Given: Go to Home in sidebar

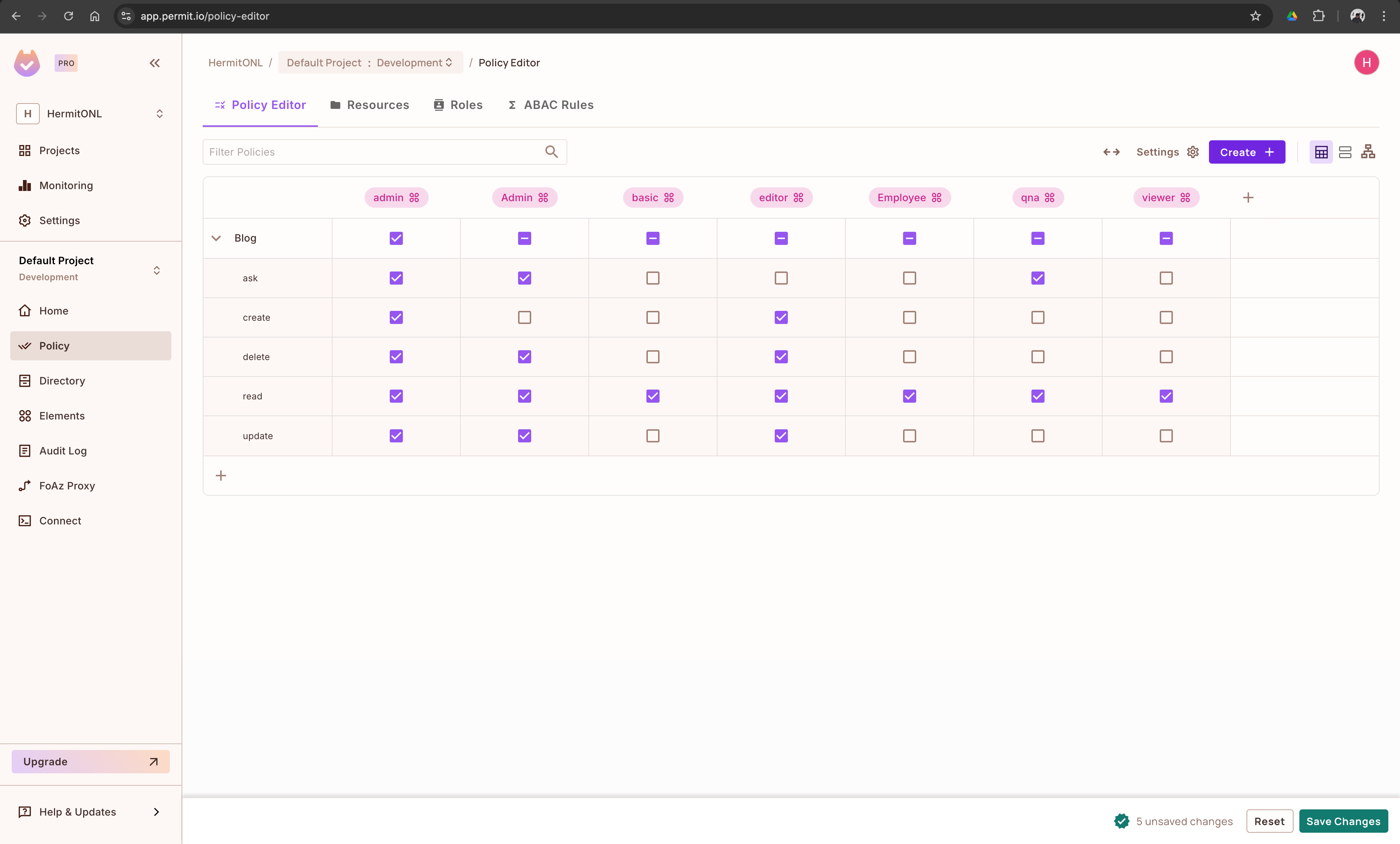Looking at the screenshot, I should [x=91, y=311].
